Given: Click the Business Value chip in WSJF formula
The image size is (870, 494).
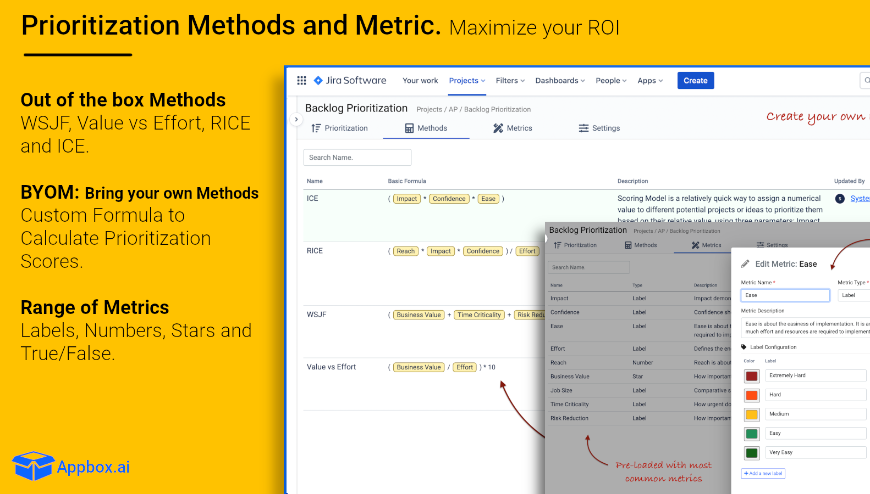Looking at the screenshot, I should 418,315.
